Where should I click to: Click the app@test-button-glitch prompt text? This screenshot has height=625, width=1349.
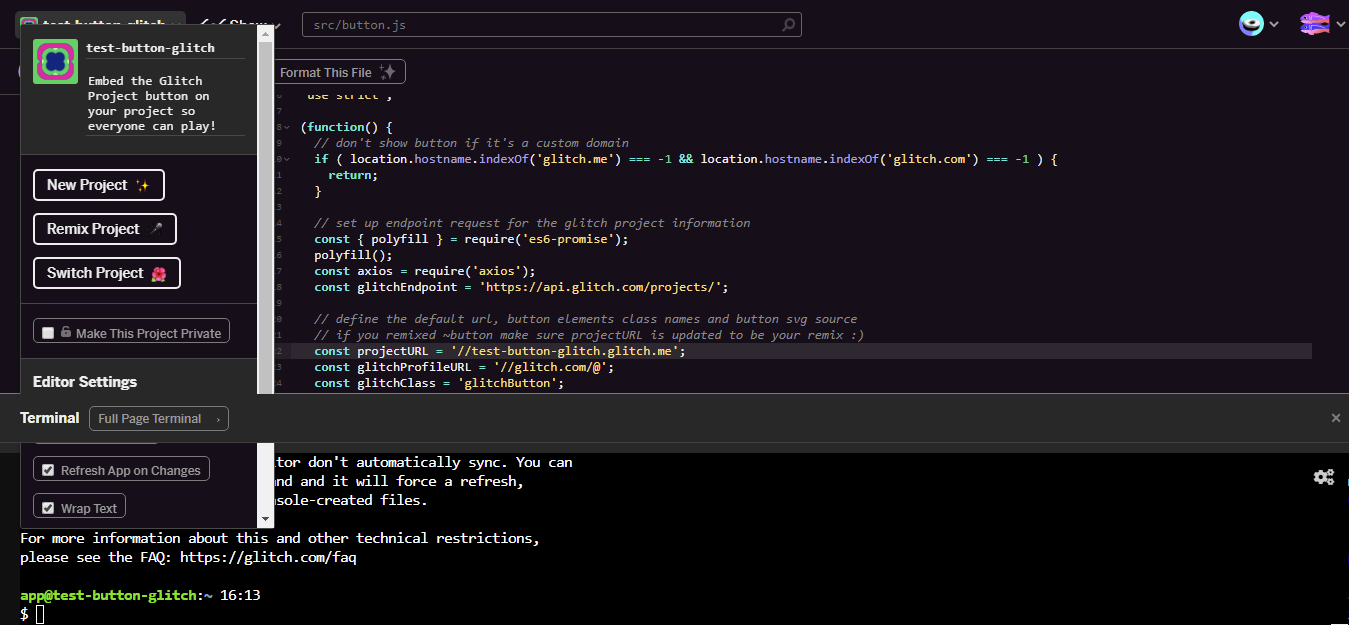(109, 595)
